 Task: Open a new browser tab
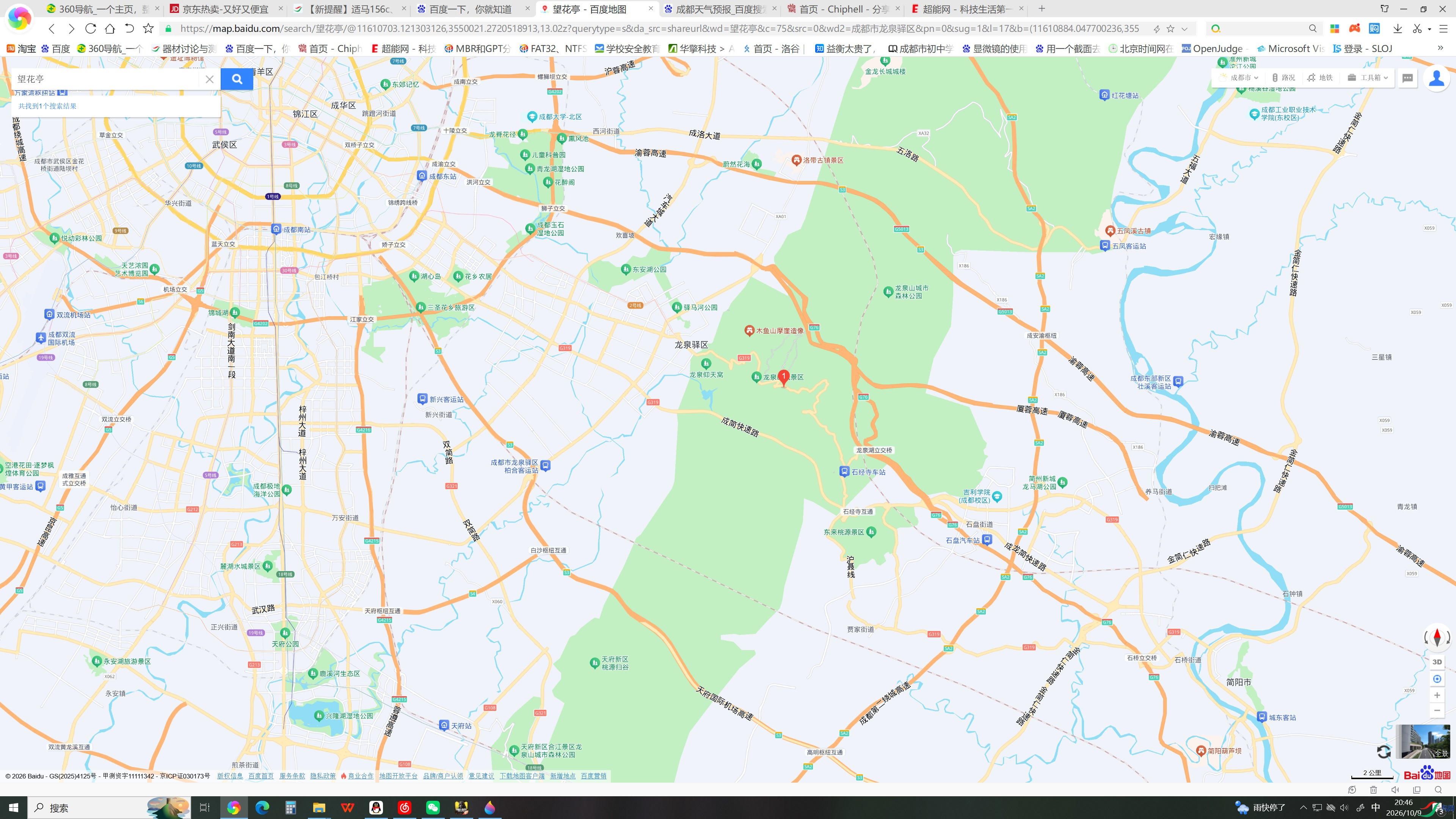pyautogui.click(x=1042, y=8)
